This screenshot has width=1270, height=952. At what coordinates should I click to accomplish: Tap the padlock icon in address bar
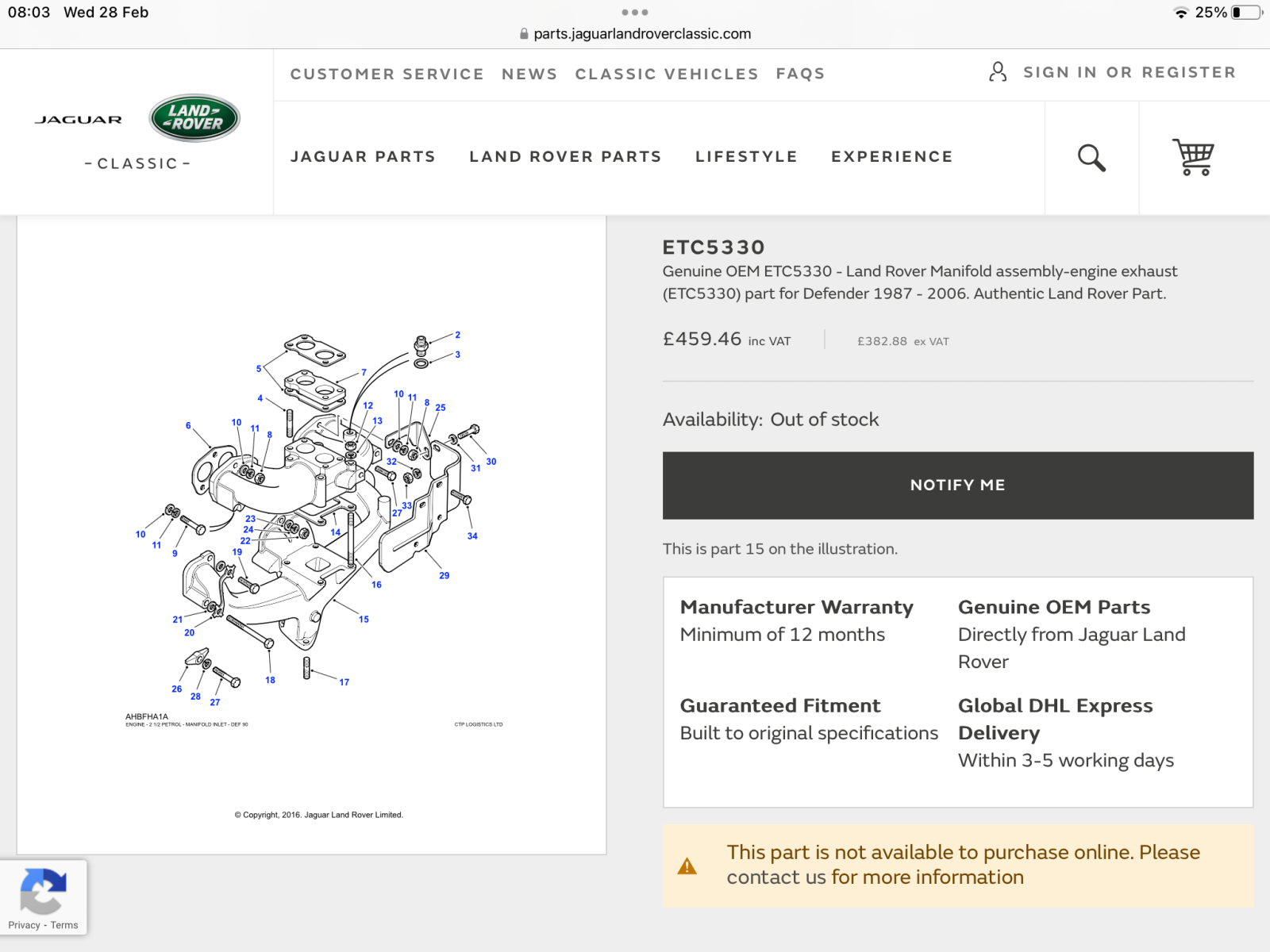(x=524, y=34)
